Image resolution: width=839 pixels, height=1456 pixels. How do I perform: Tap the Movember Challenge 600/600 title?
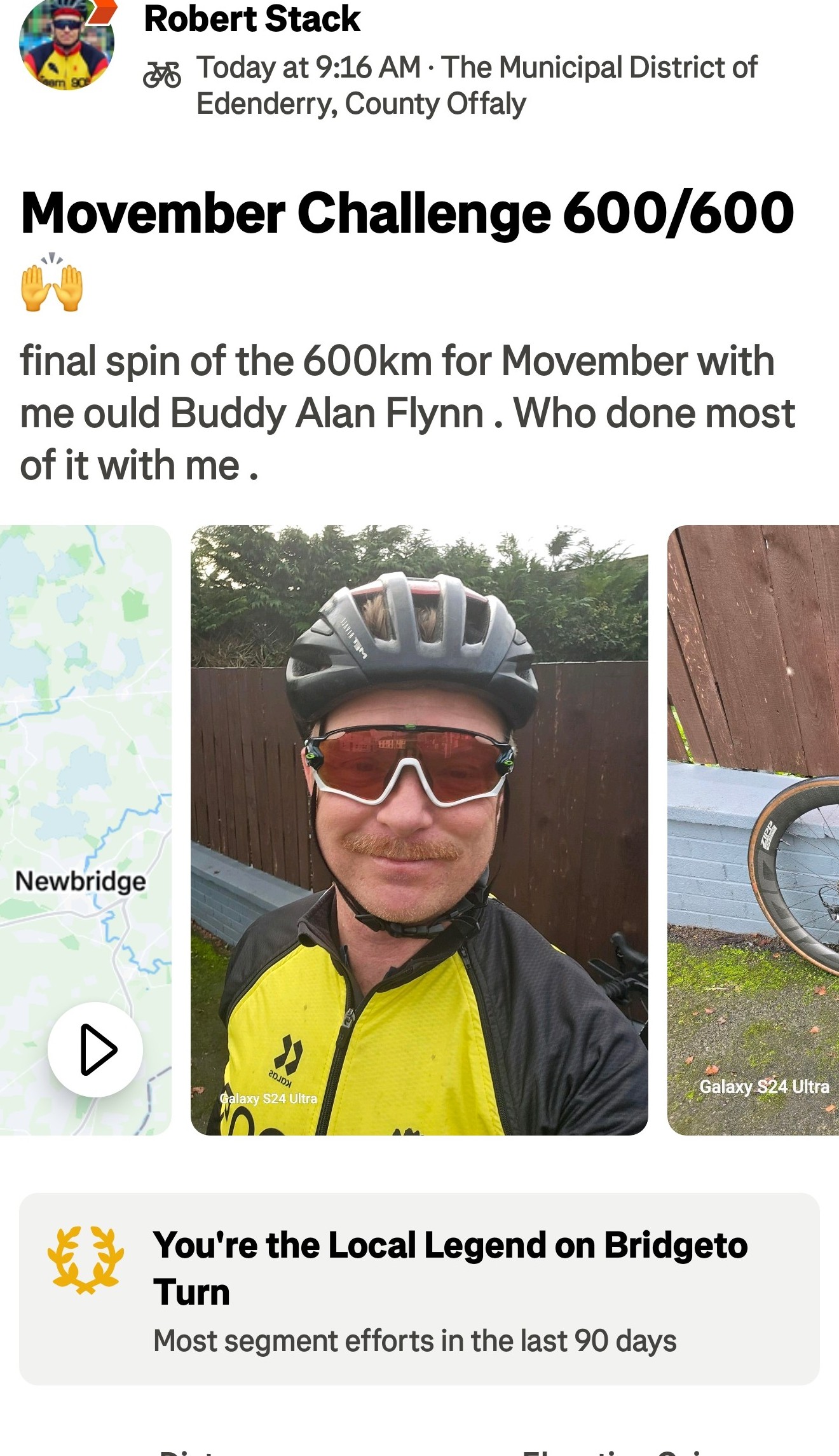coord(407,213)
